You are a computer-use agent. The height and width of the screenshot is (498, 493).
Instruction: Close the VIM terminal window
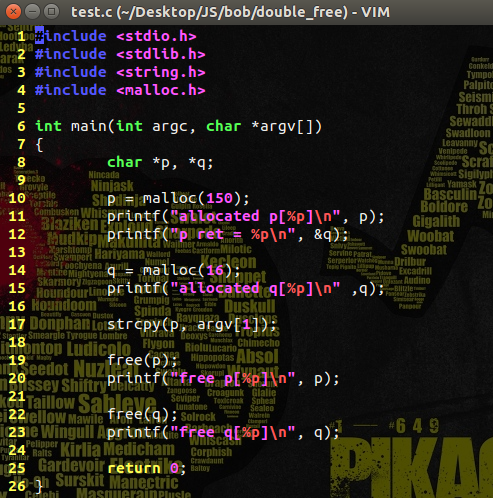click(13, 12)
